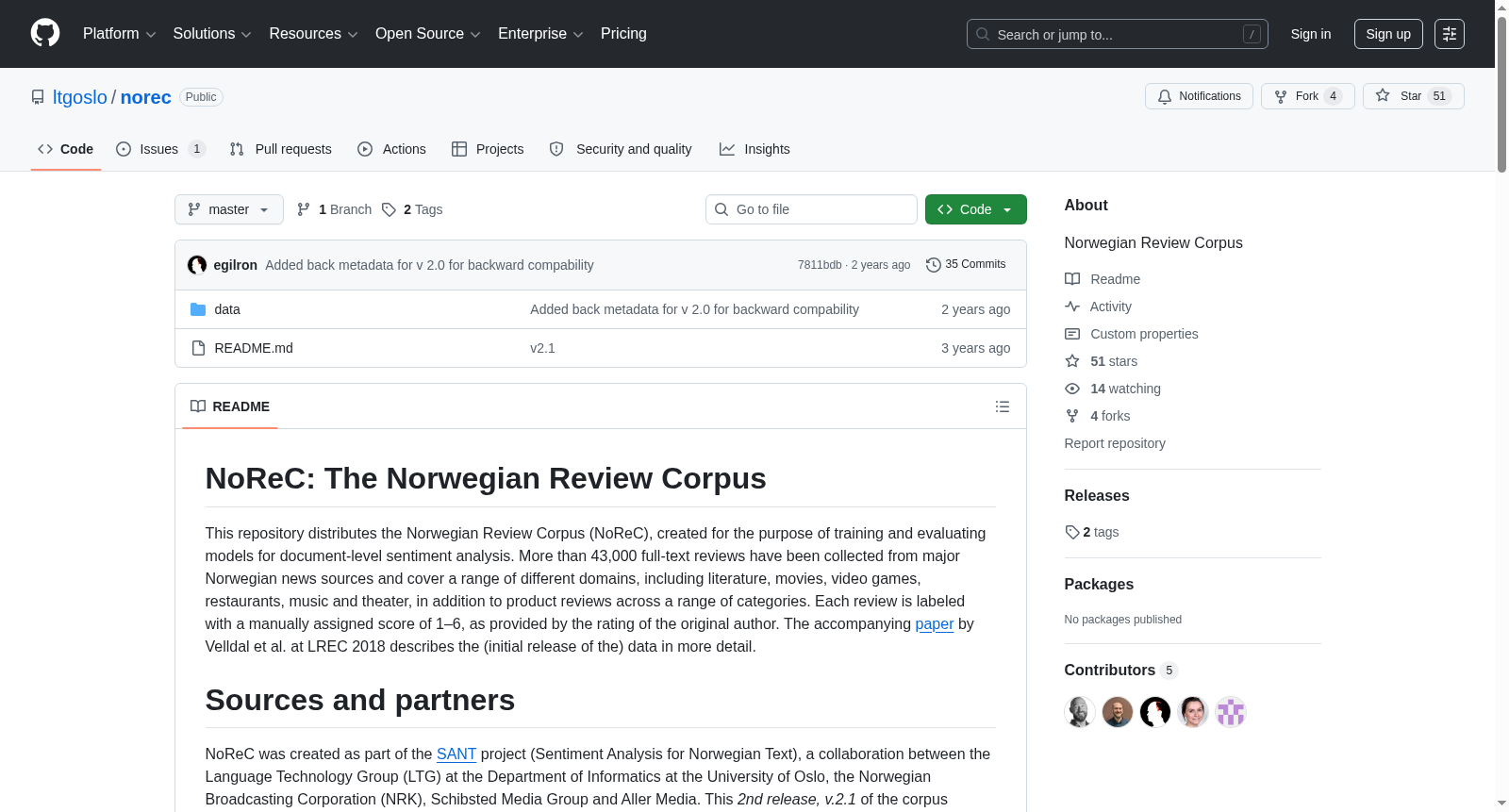Open the Contributors heading link
Viewport: 1509px width, 812px height.
(1121, 671)
